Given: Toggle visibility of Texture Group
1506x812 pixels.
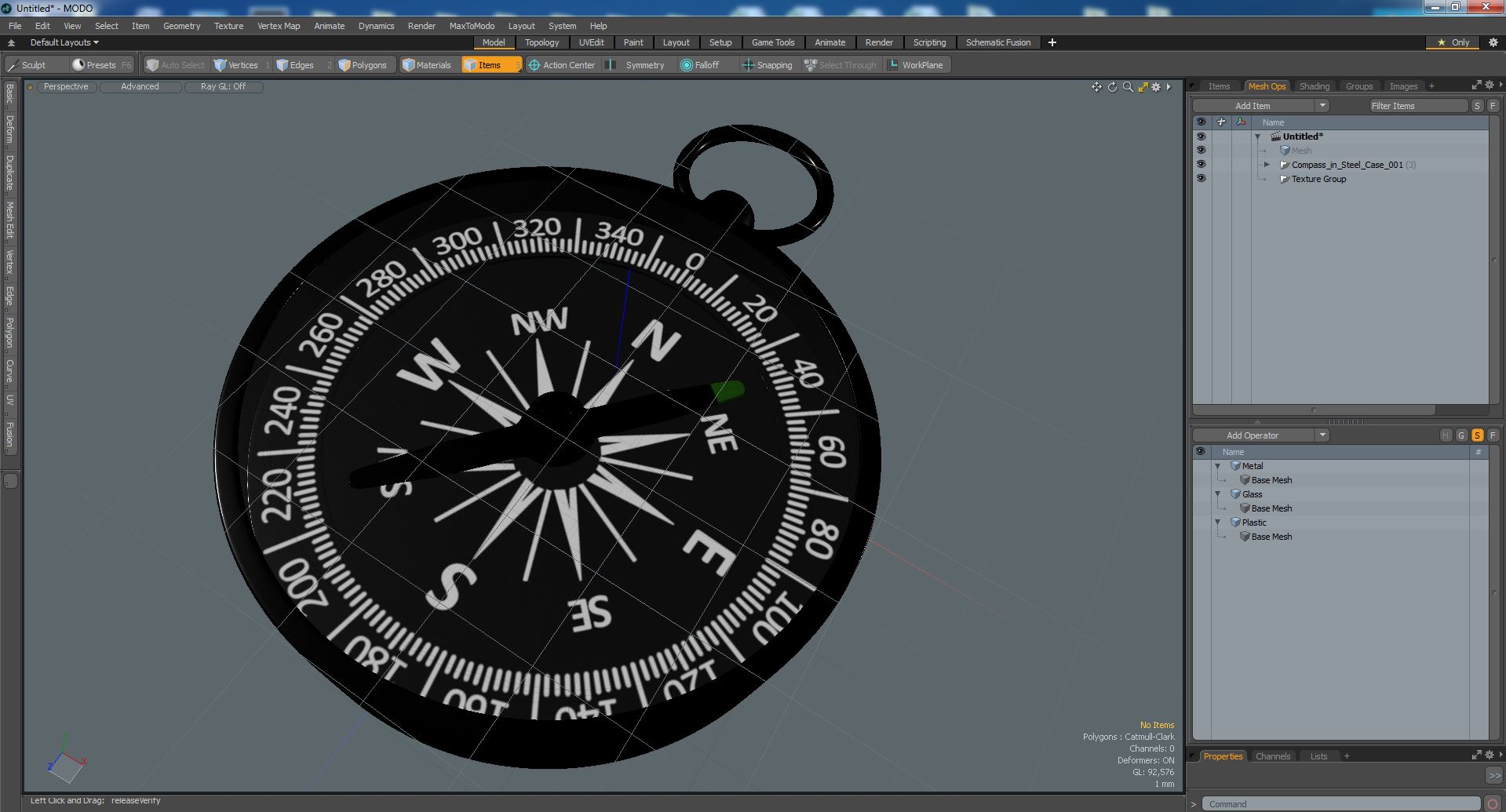Looking at the screenshot, I should coord(1201,179).
